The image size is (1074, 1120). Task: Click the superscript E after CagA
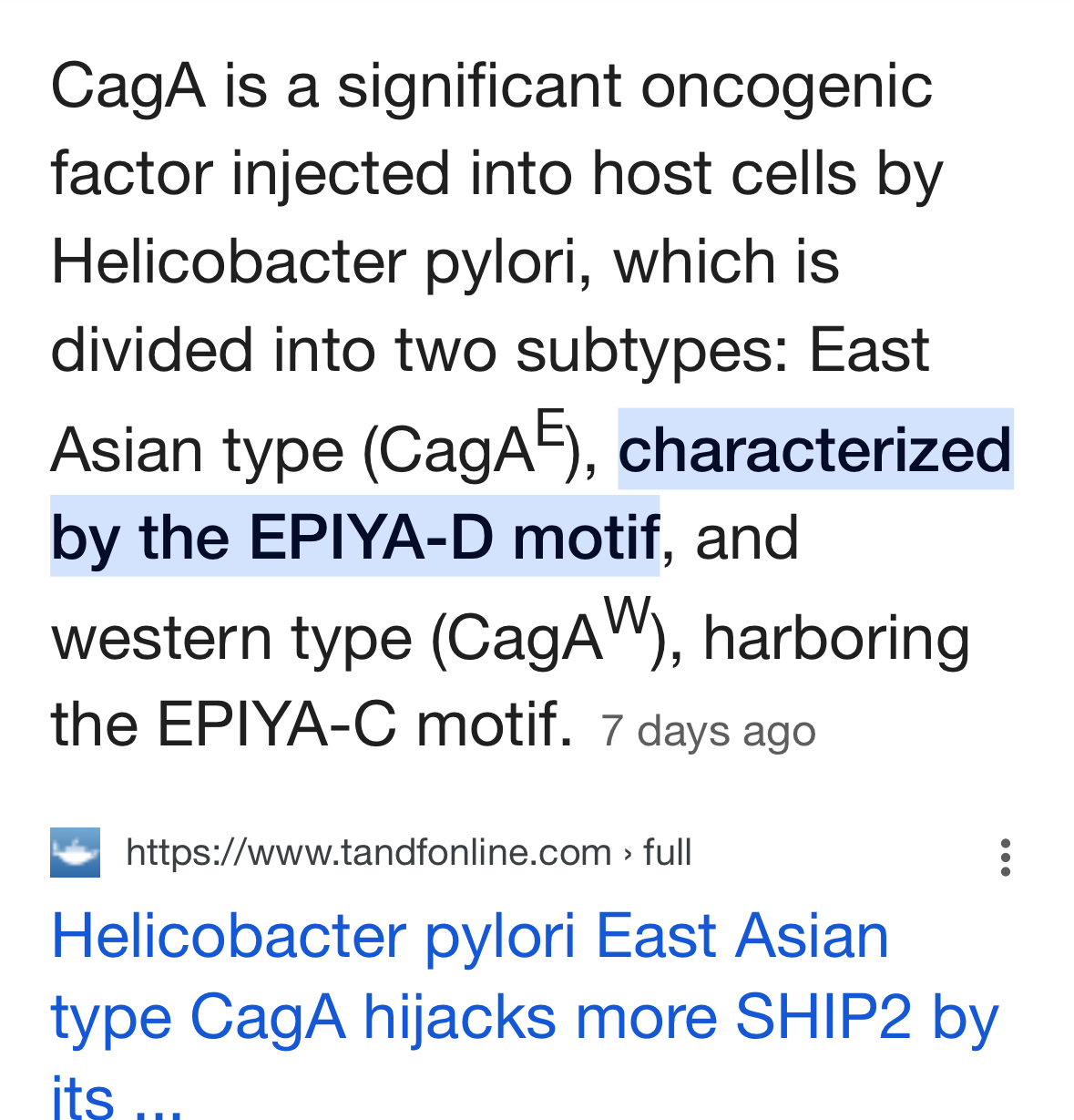point(551,427)
